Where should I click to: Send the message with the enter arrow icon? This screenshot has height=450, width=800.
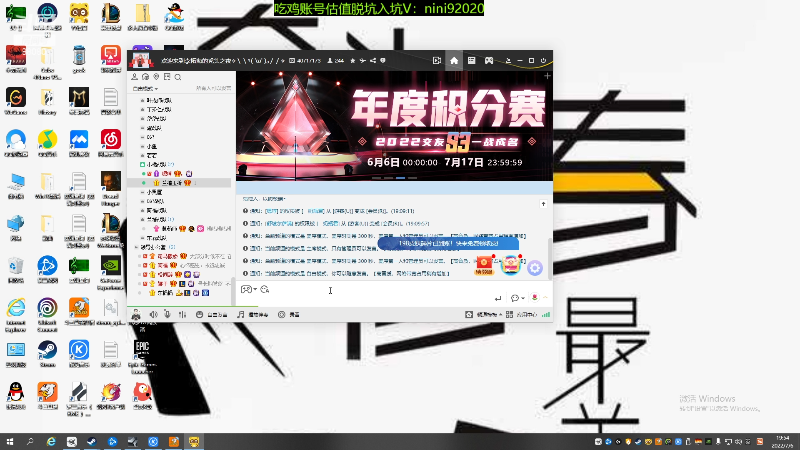coord(498,298)
